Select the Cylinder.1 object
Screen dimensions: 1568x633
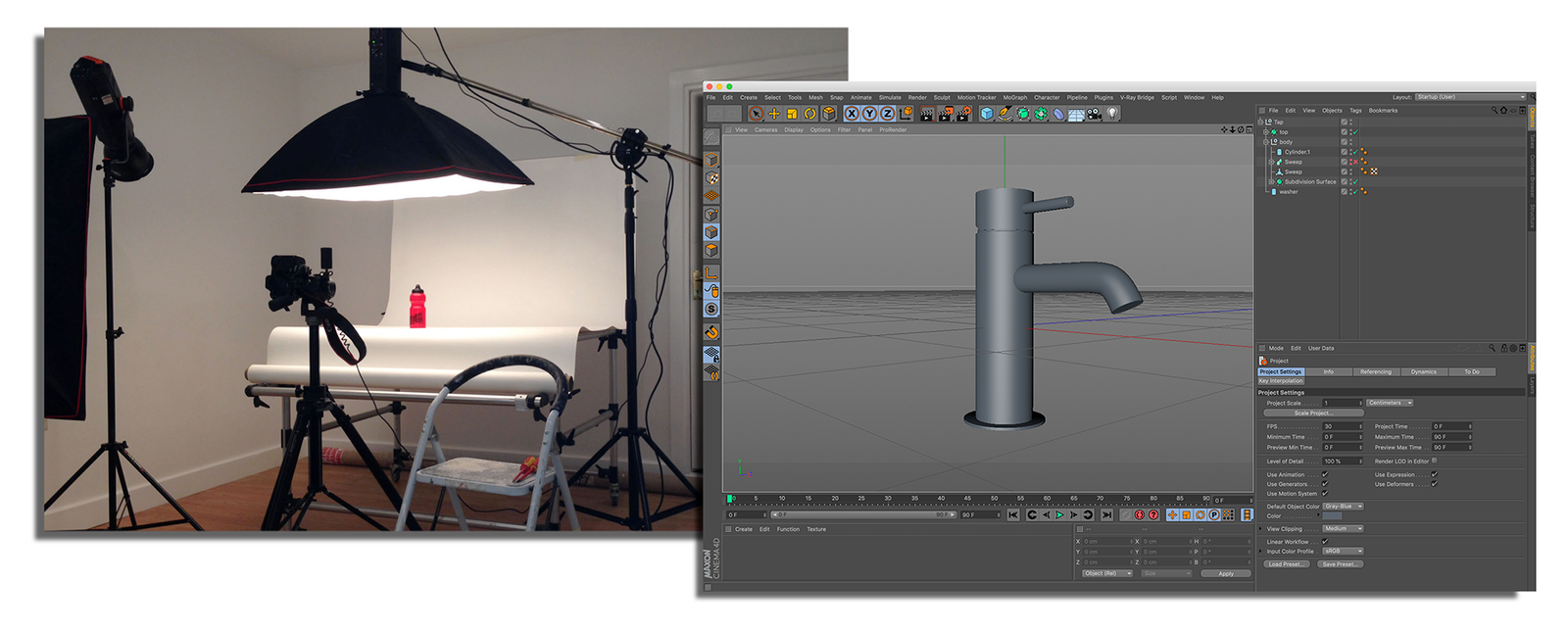tap(1297, 152)
